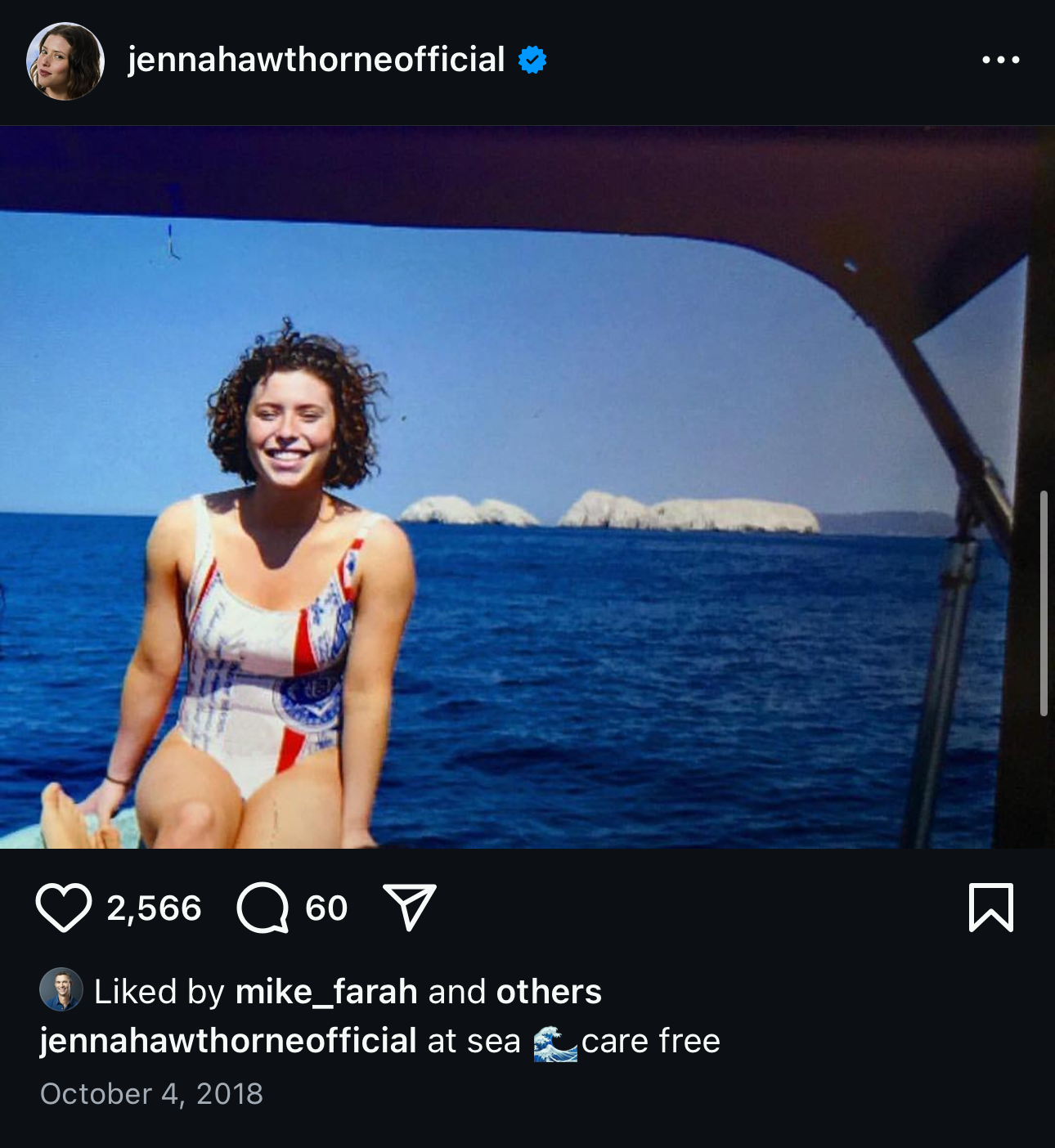Open the three-dot more options menu
Image resolution: width=1055 pixels, height=1148 pixels.
coord(1000,60)
